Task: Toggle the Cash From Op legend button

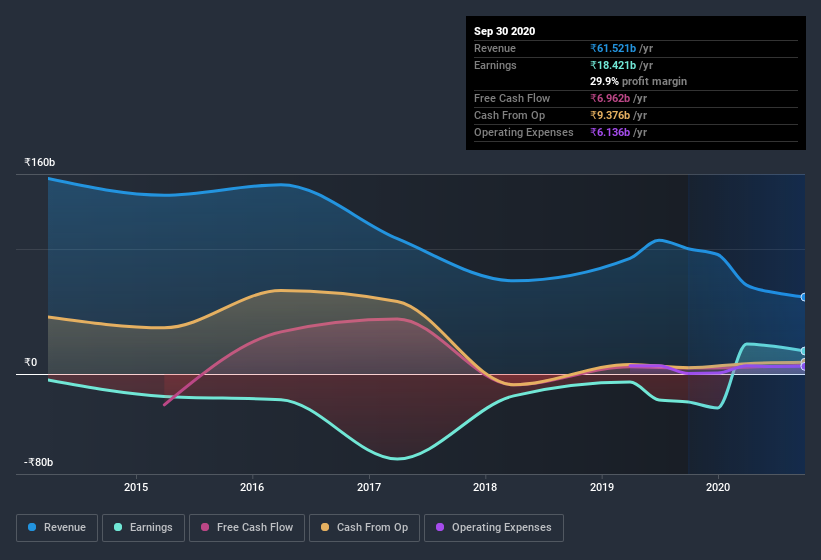Action: pos(364,528)
